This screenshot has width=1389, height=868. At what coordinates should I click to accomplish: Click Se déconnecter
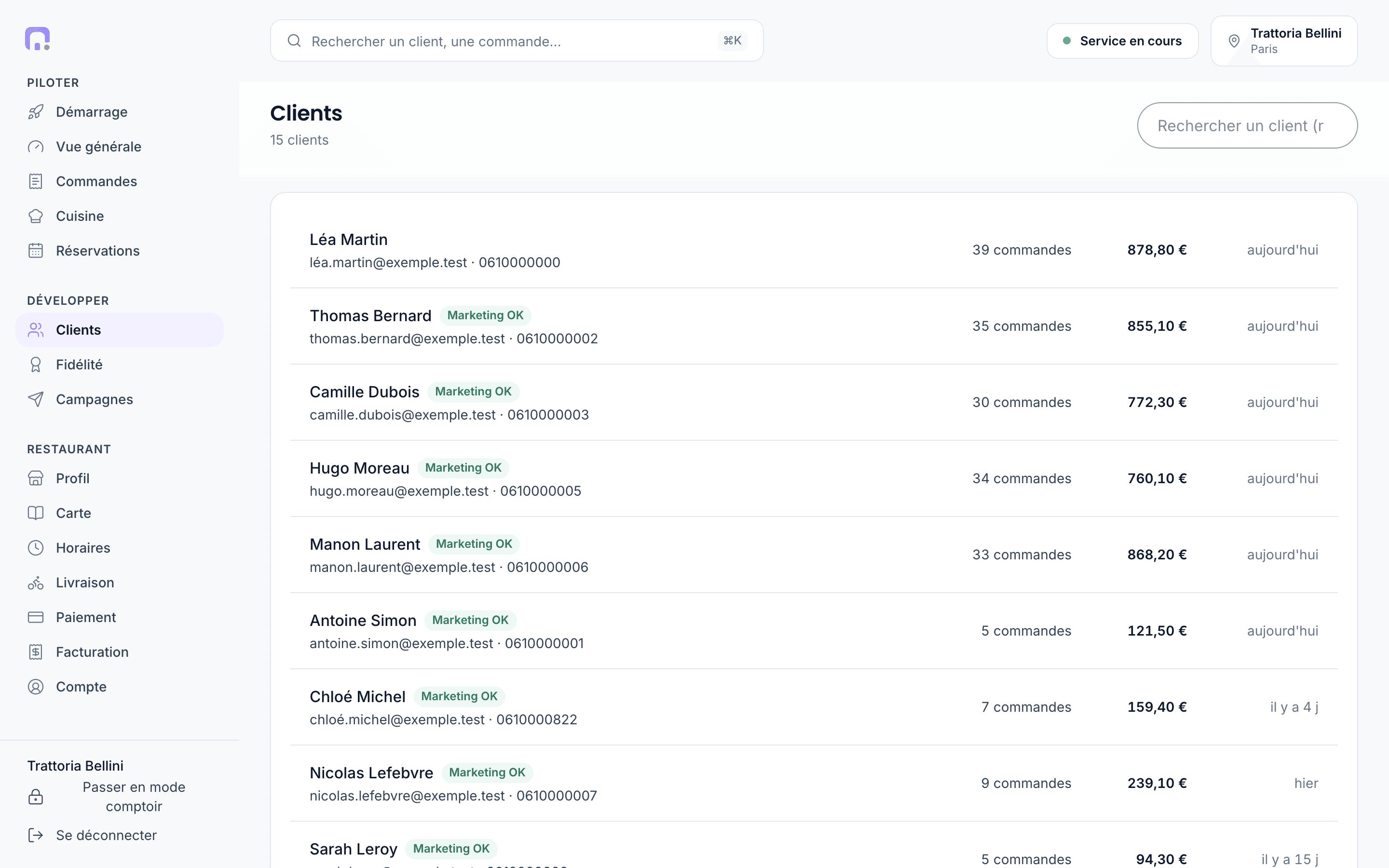120,835
